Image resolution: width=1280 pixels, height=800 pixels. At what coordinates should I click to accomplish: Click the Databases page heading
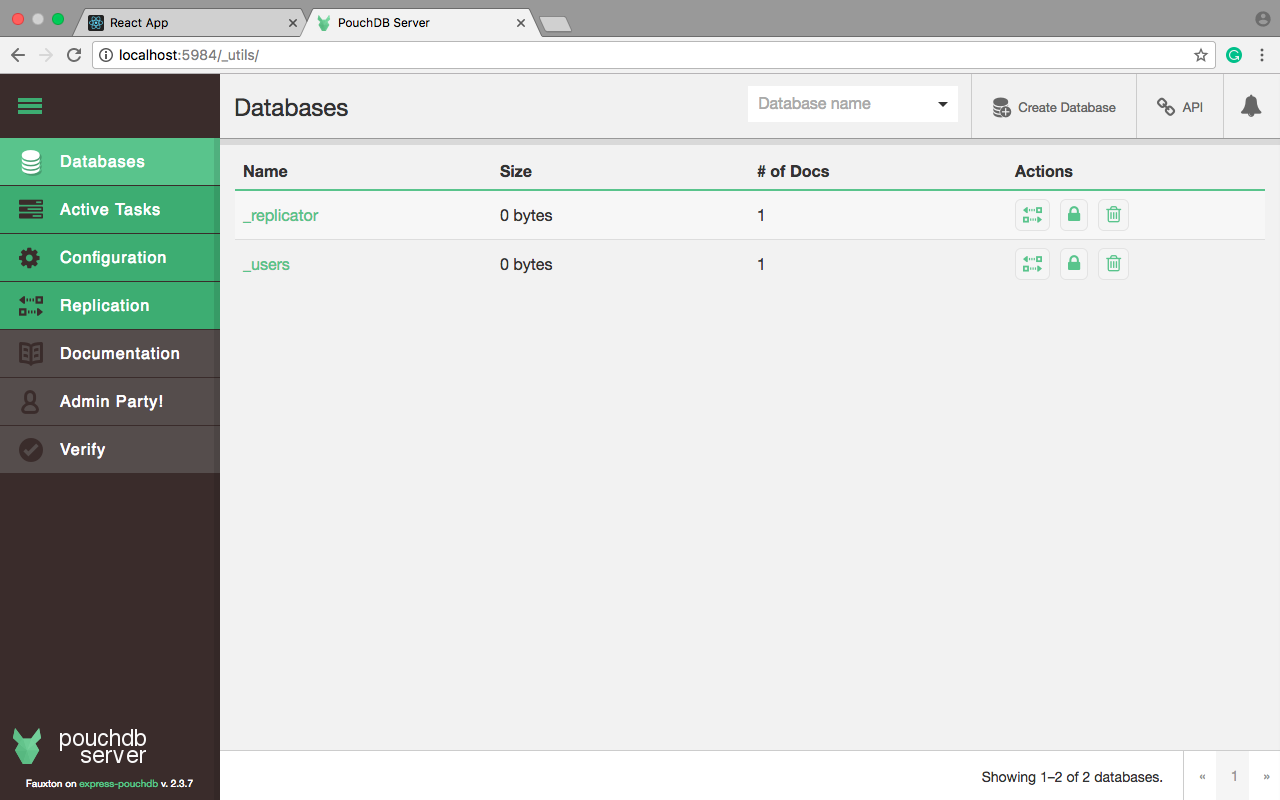coord(291,108)
